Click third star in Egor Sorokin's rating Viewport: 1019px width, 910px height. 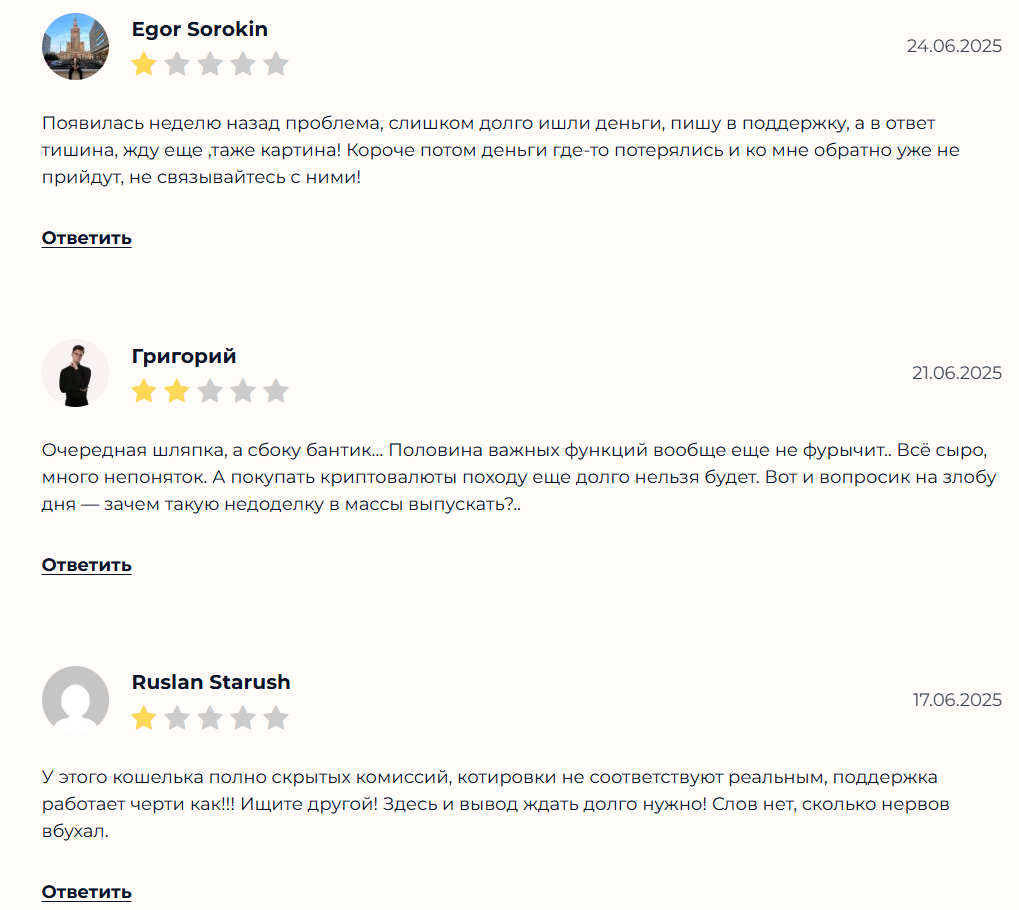point(210,65)
